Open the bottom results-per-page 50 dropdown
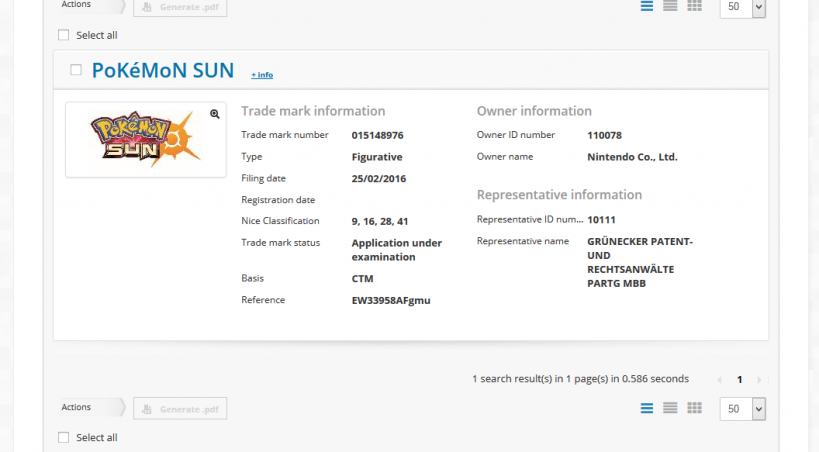 742,408
